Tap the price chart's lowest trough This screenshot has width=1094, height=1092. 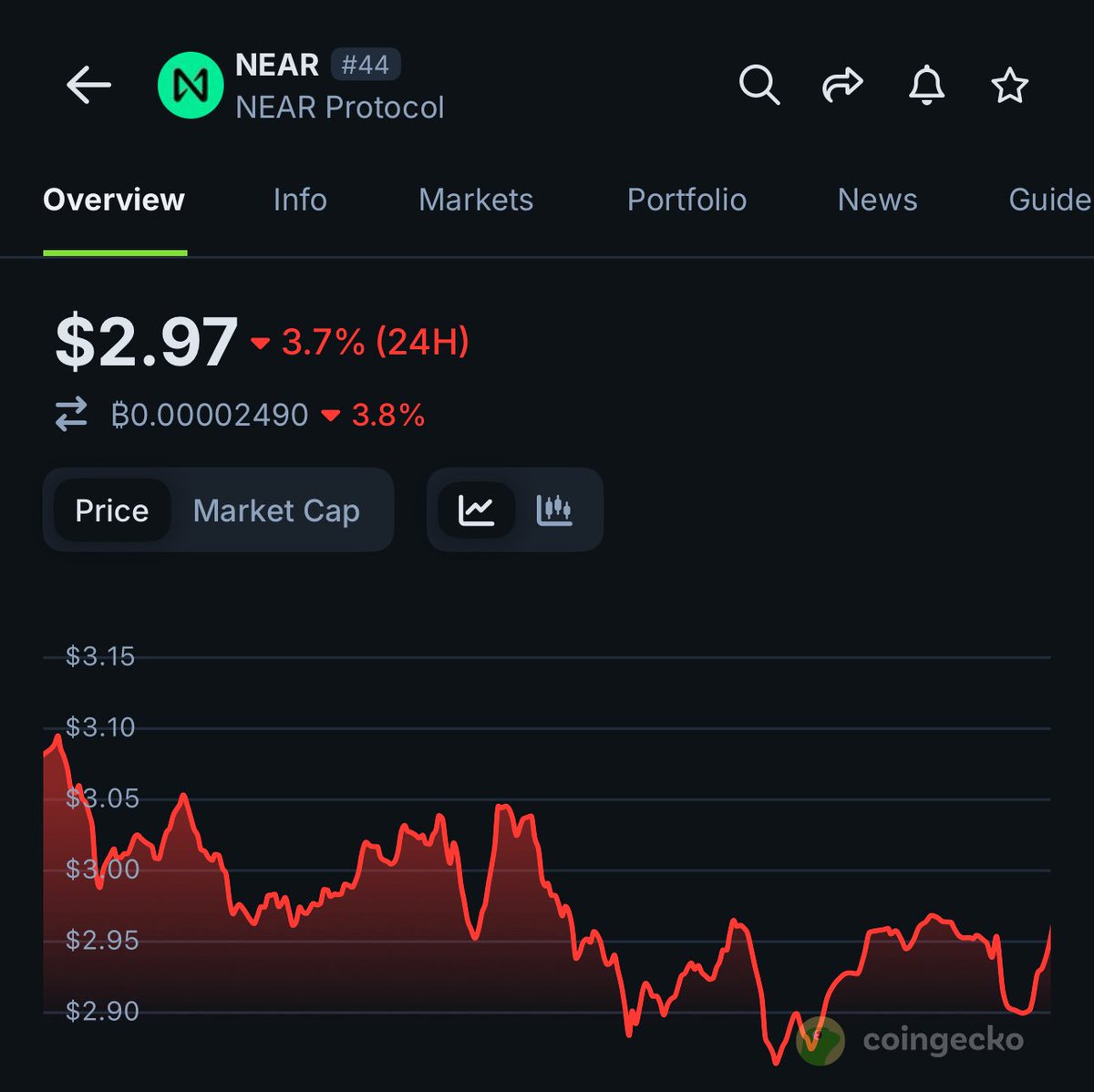776,1062
